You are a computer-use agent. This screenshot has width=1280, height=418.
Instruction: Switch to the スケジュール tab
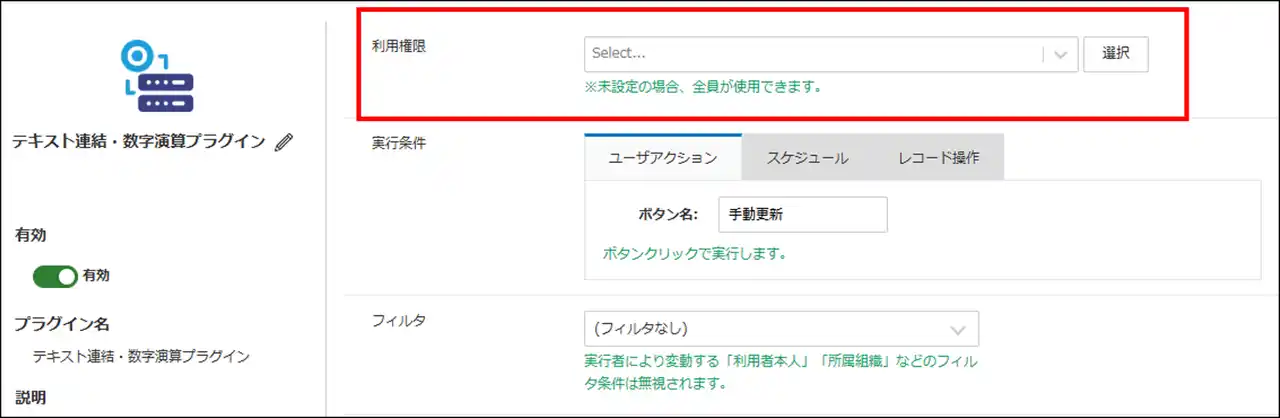coord(807,158)
